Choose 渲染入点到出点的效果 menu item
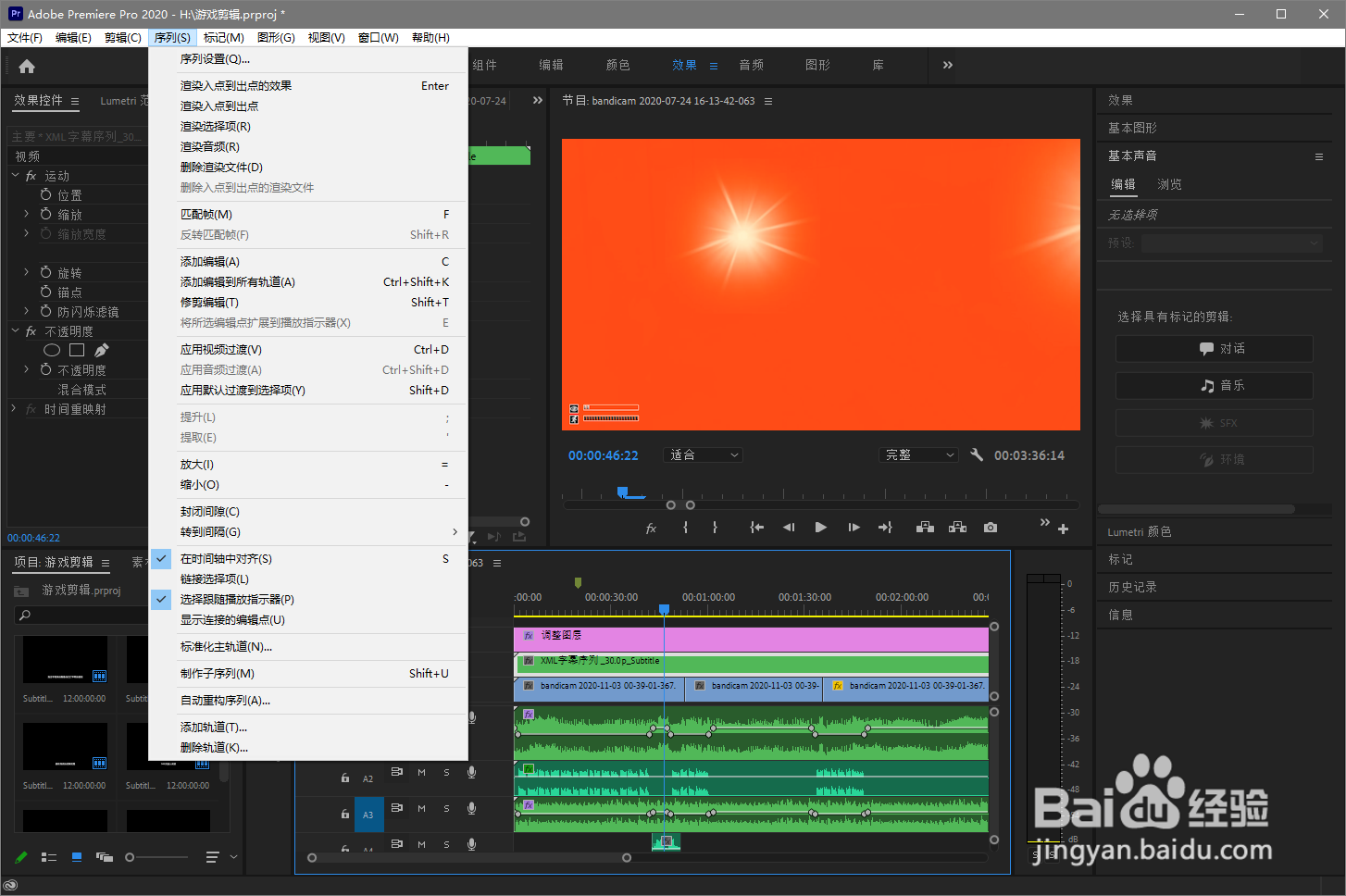Screen dimensions: 1346x896 coord(308,86)
